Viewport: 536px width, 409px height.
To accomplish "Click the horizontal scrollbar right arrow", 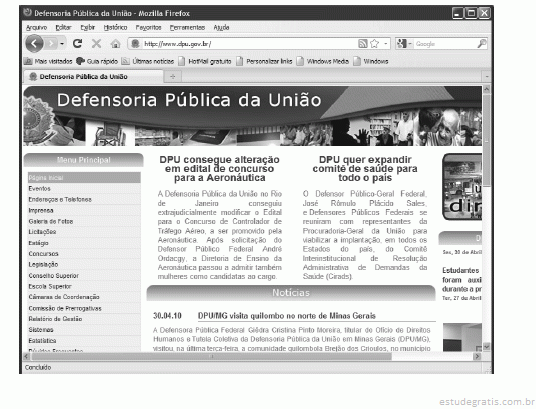I will (477, 356).
